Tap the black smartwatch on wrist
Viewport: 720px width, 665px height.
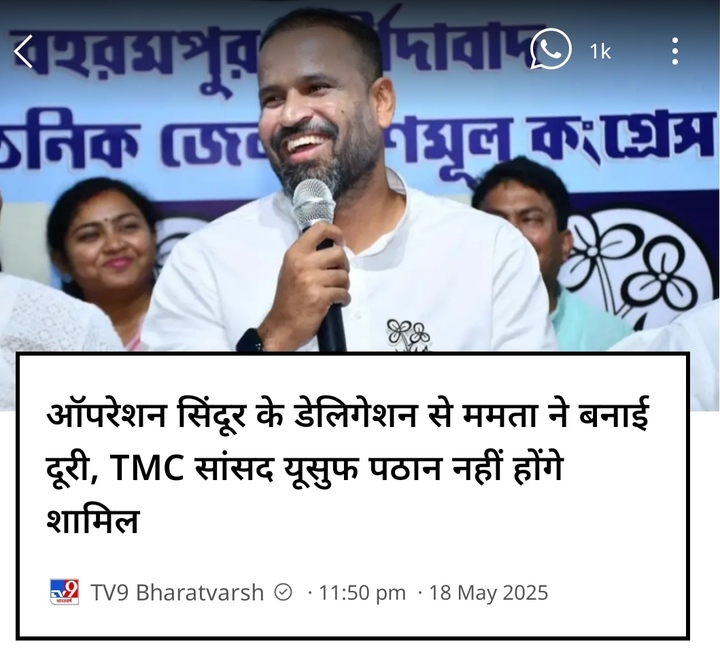pyautogui.click(x=250, y=341)
